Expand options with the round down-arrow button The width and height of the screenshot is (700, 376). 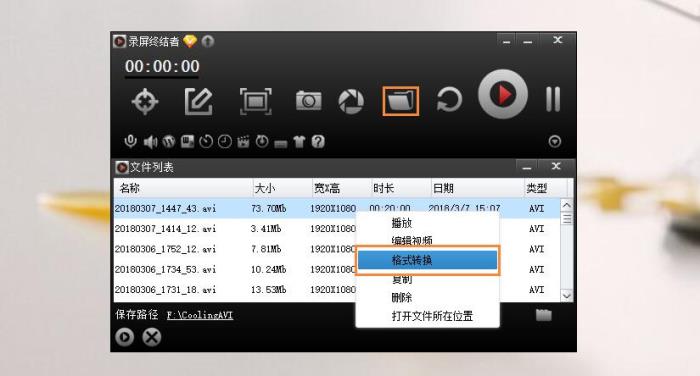pos(554,142)
